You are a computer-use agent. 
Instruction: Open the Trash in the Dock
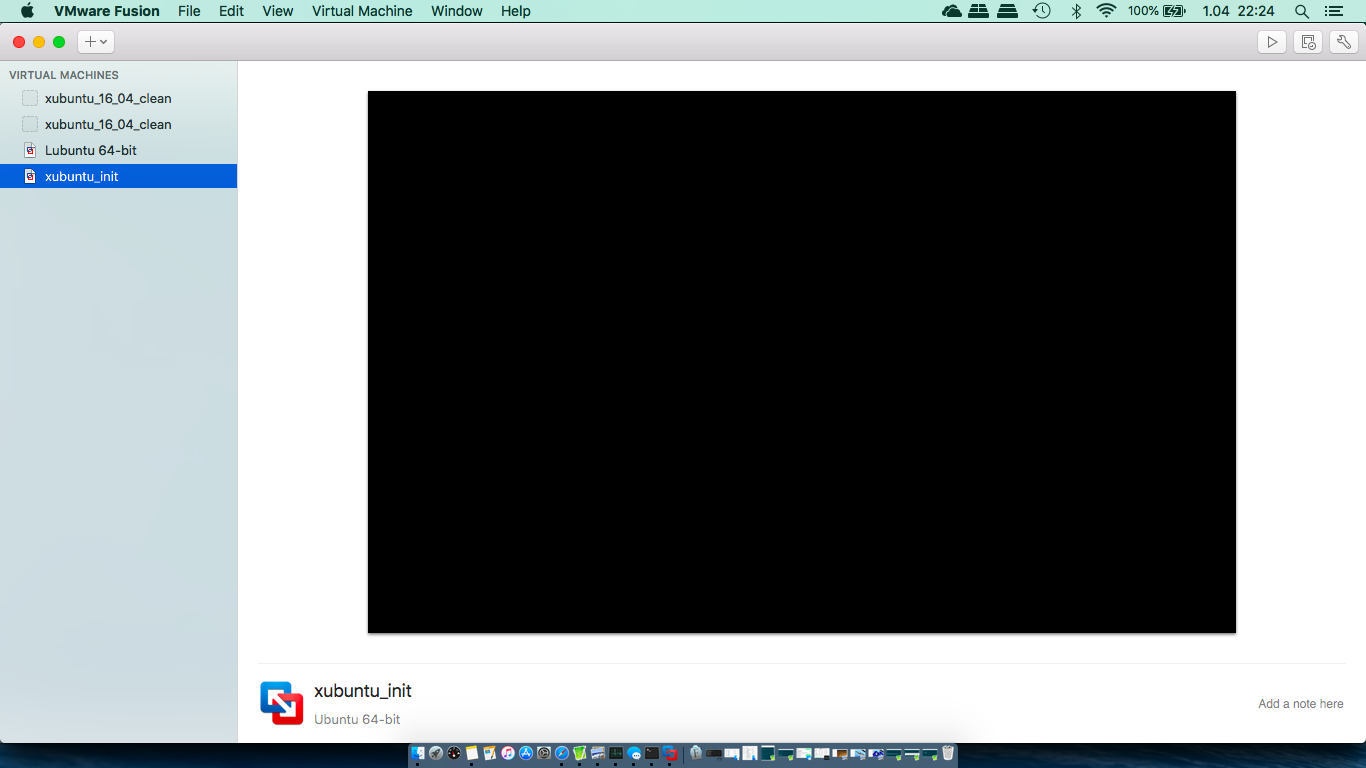point(948,753)
